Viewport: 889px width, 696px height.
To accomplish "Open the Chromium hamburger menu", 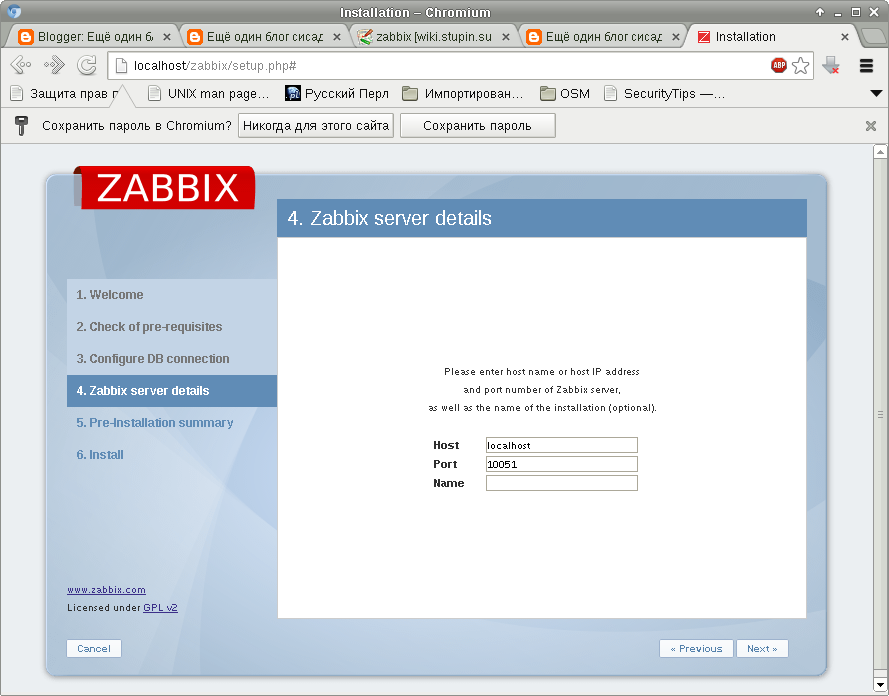I will (866, 66).
